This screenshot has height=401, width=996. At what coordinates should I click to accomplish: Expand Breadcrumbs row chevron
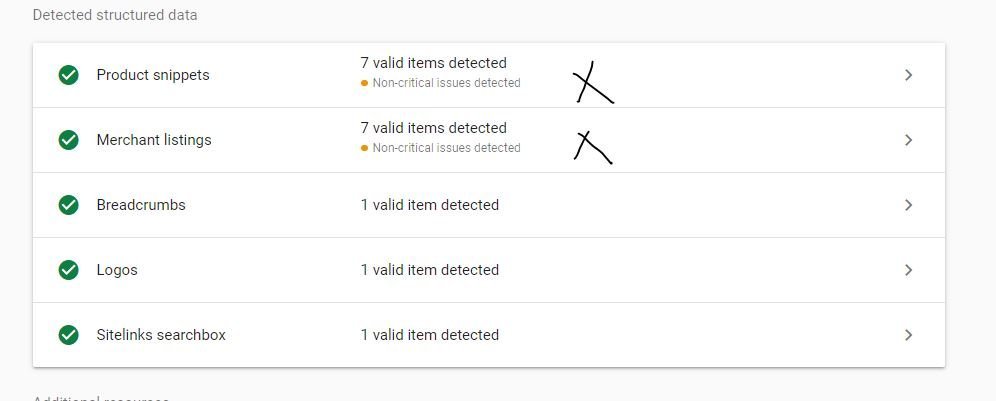coord(908,205)
